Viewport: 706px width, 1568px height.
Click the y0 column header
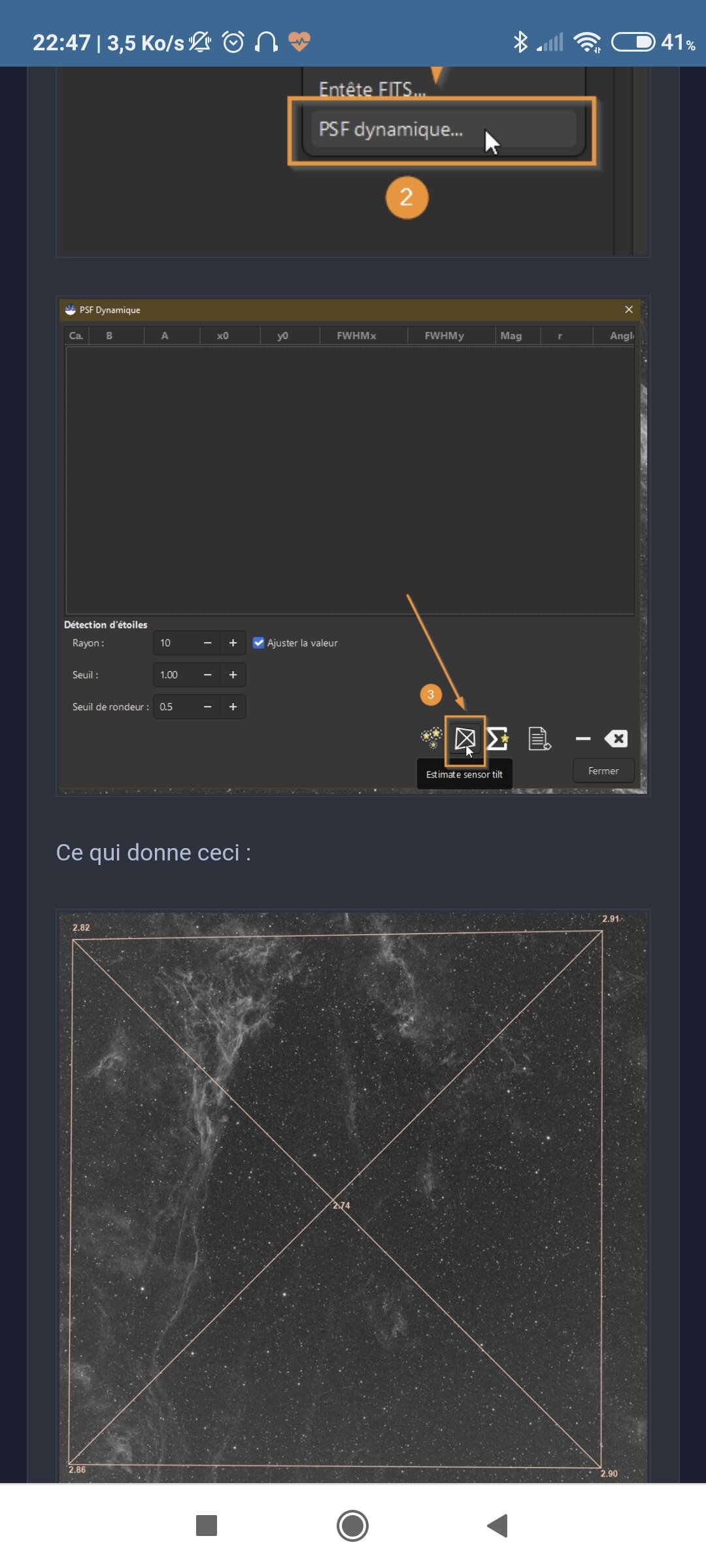pos(289,336)
